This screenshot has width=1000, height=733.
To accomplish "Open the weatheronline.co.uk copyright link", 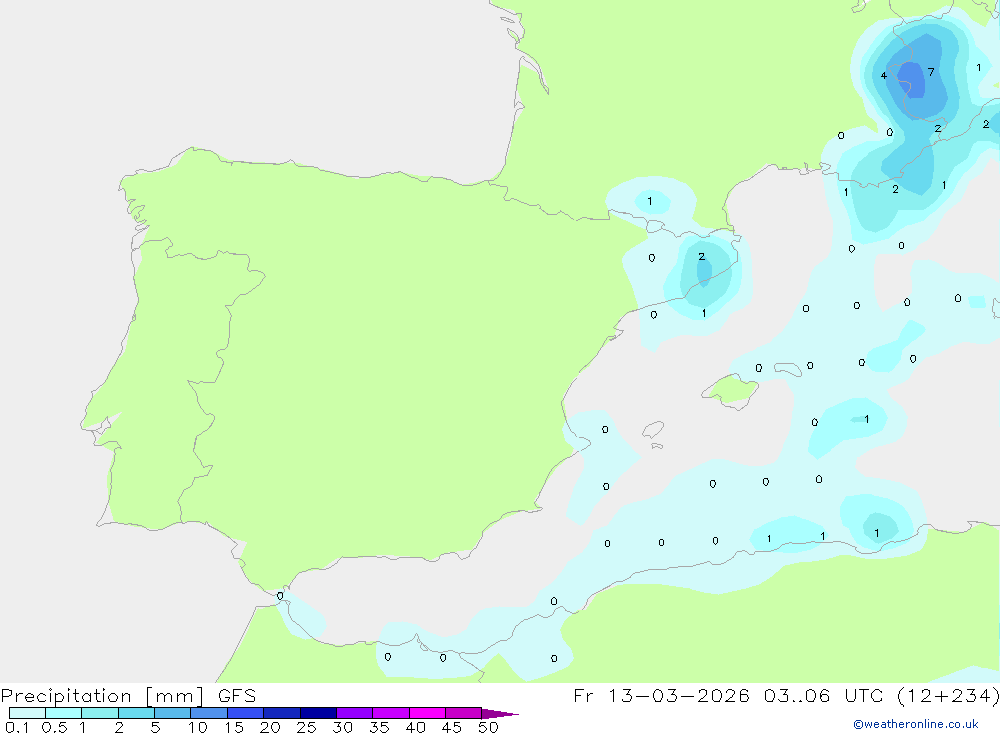I will point(916,724).
